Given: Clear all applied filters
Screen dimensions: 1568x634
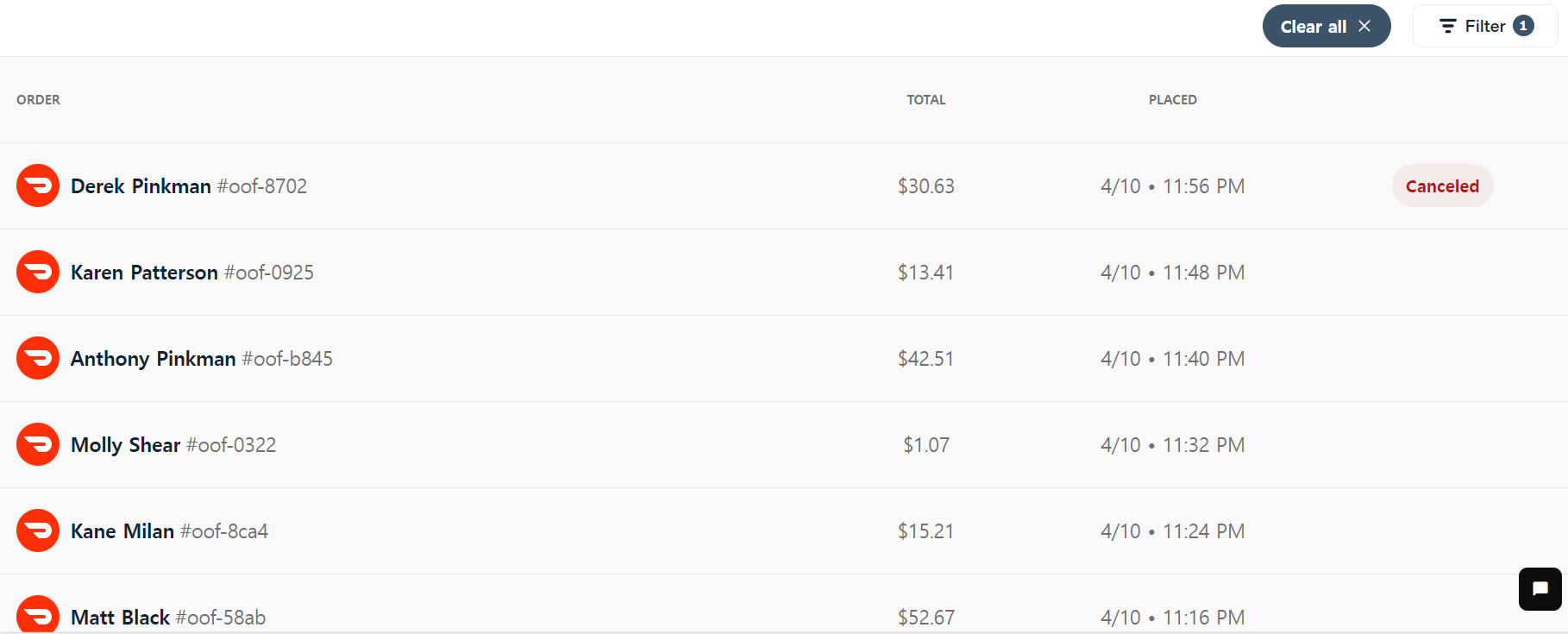Looking at the screenshot, I should pos(1327,26).
